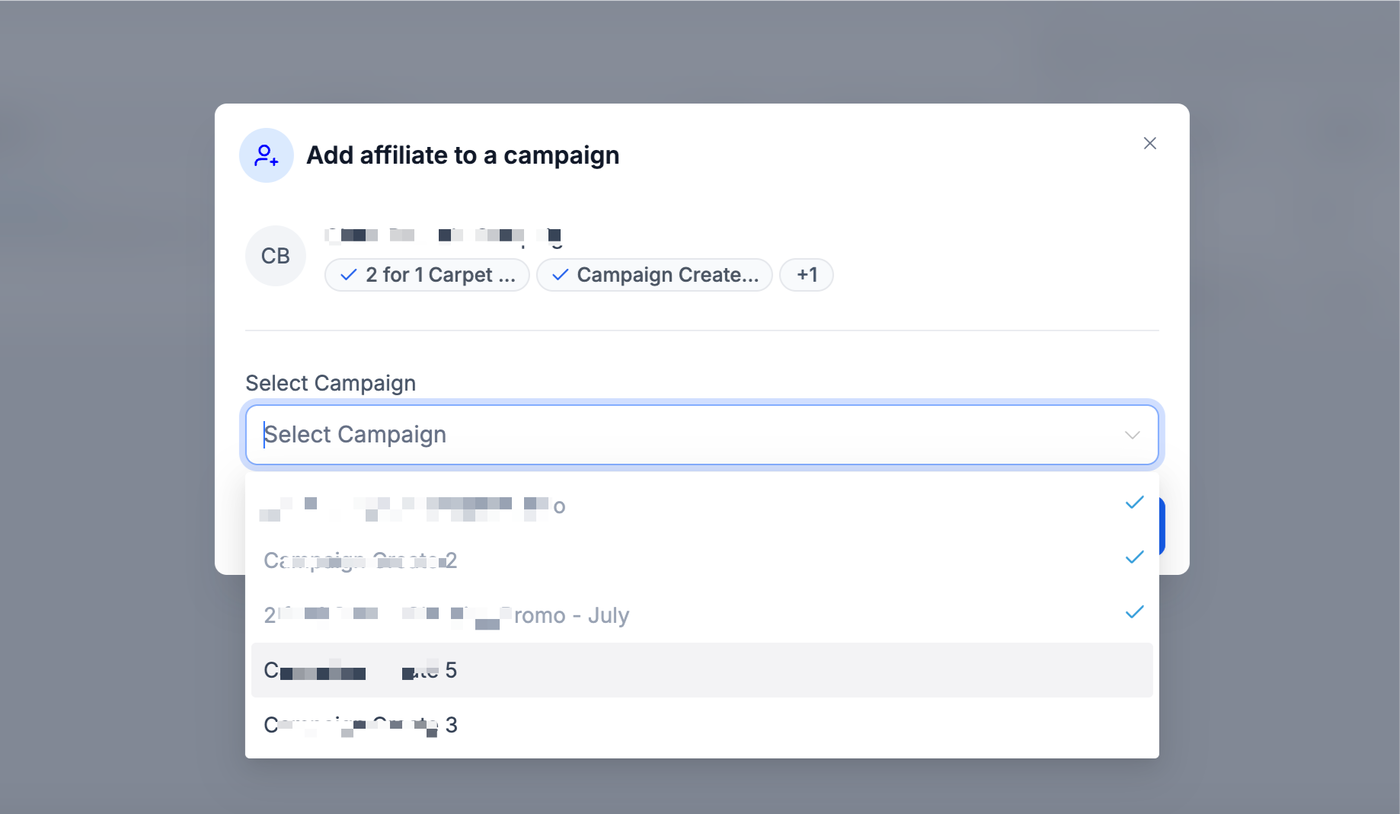Collapse dropdown using the chevron arrow
Image resolution: width=1400 pixels, height=814 pixels.
[1132, 435]
